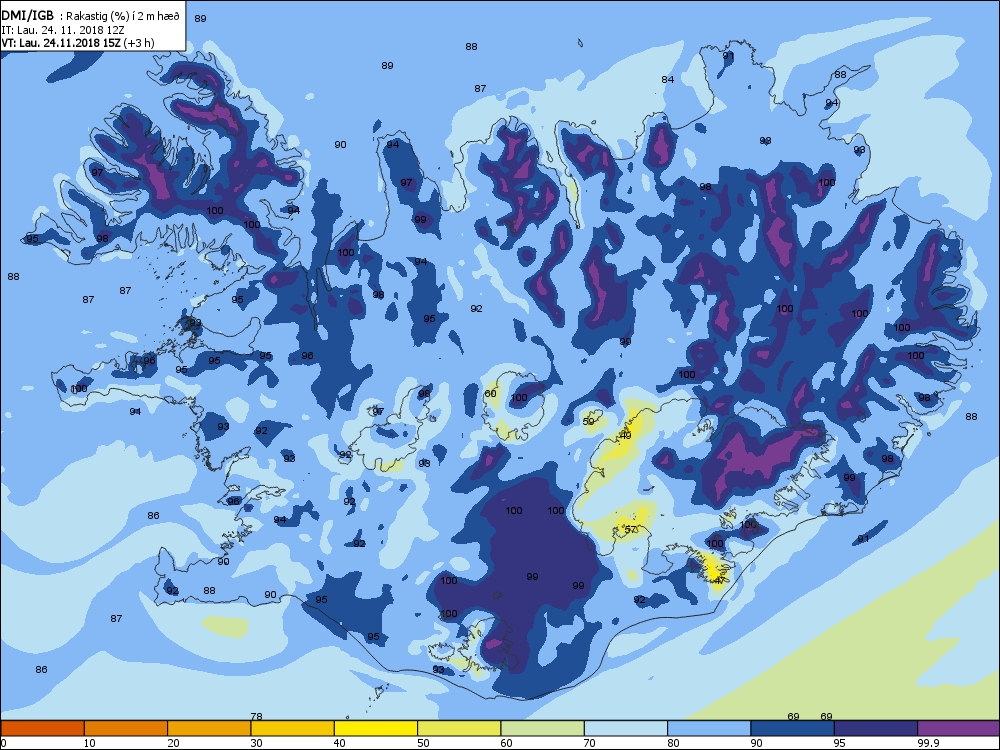Click the 10–20 orange legend swatch

click(x=126, y=728)
